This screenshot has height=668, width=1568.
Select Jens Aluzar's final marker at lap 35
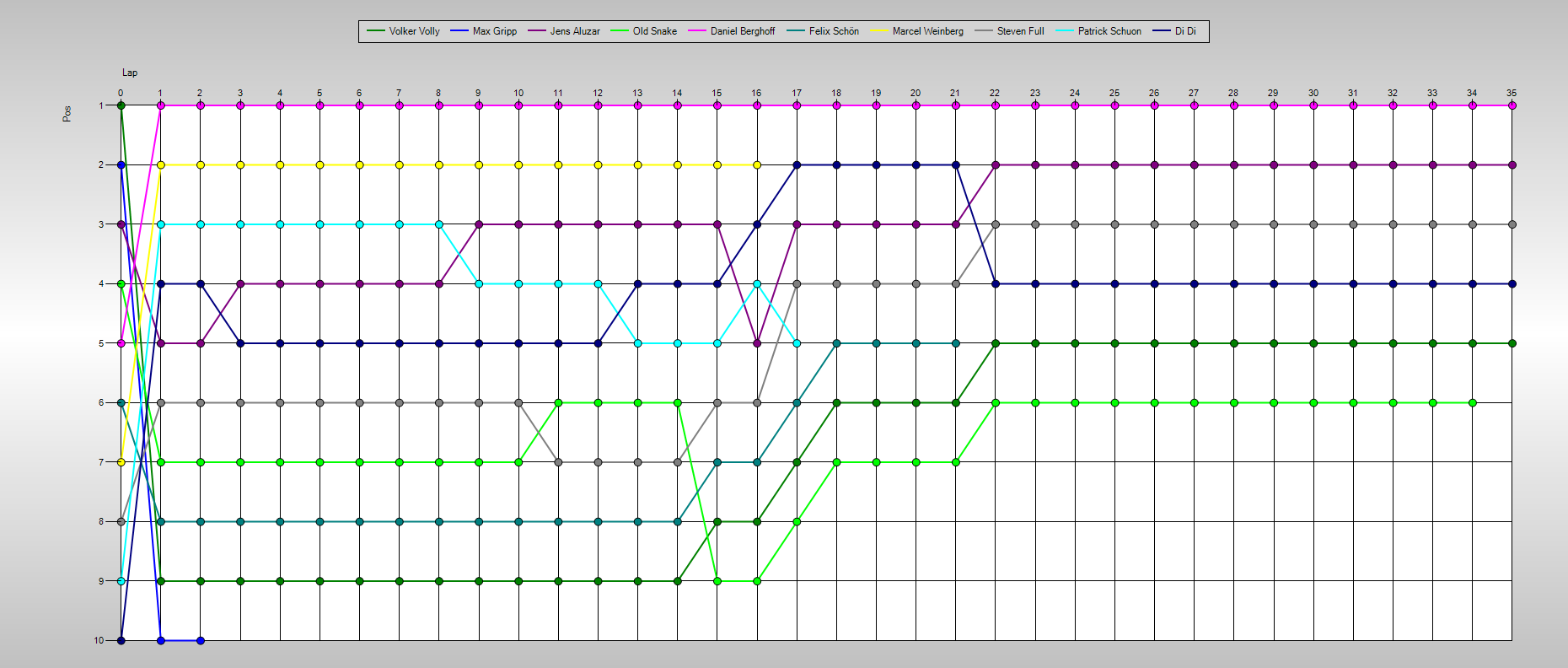1512,165
